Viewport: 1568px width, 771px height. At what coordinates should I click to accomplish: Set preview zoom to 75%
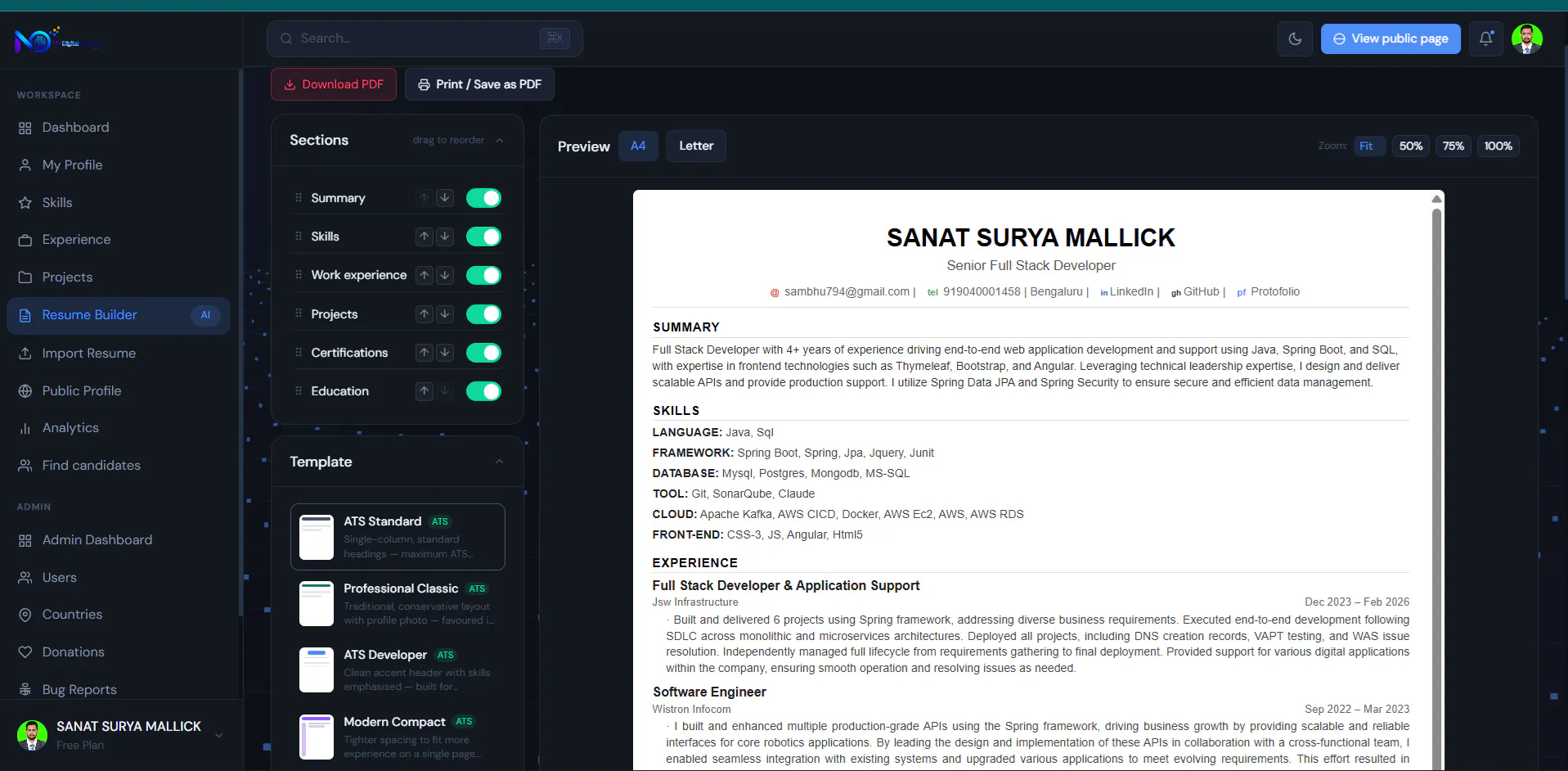(x=1453, y=146)
